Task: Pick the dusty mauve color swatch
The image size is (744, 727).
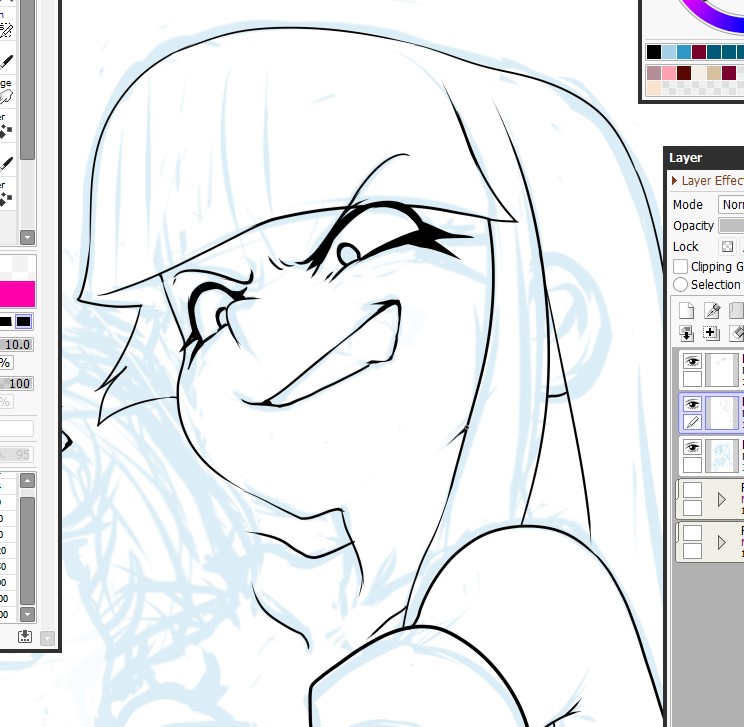Action: click(x=653, y=73)
